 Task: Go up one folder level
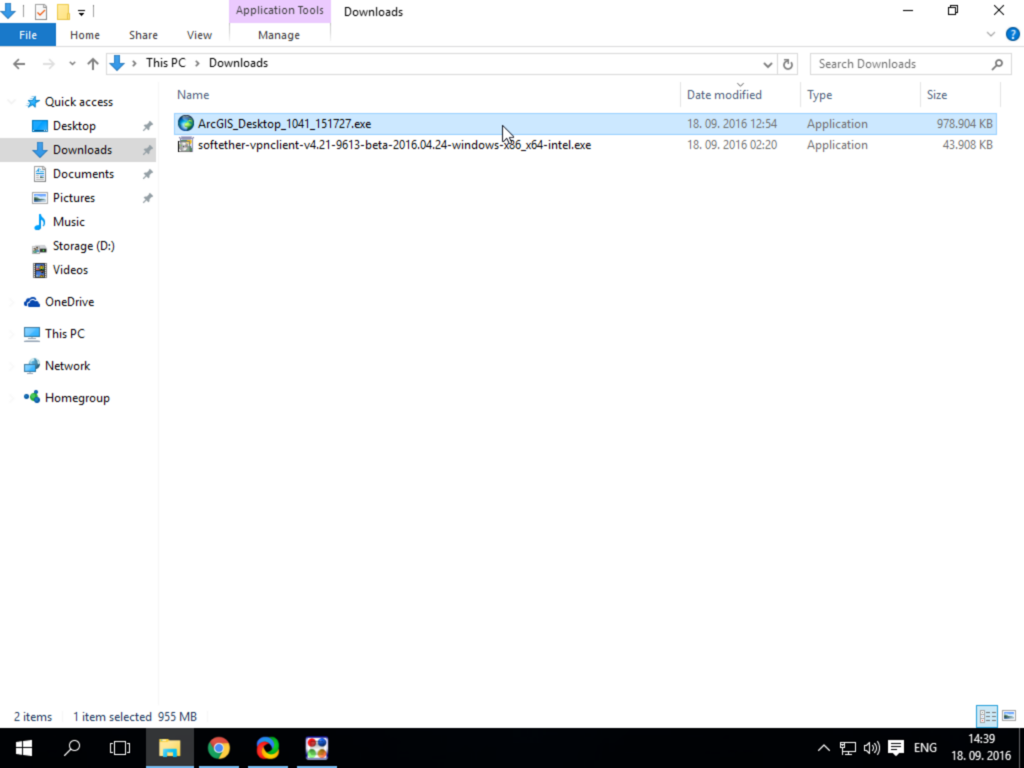pyautogui.click(x=93, y=63)
